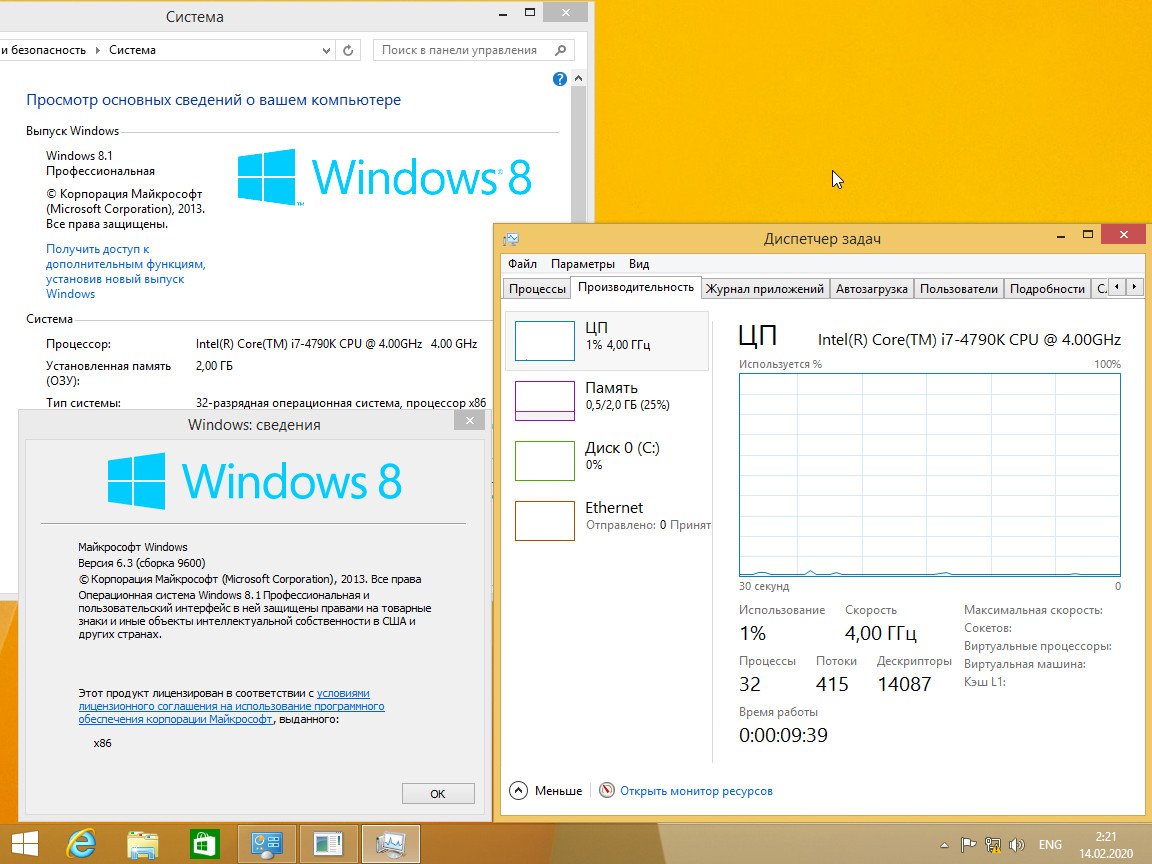This screenshot has height=864, width=1152.
Task: Click the Start button on the taskbar
Action: tap(25, 844)
